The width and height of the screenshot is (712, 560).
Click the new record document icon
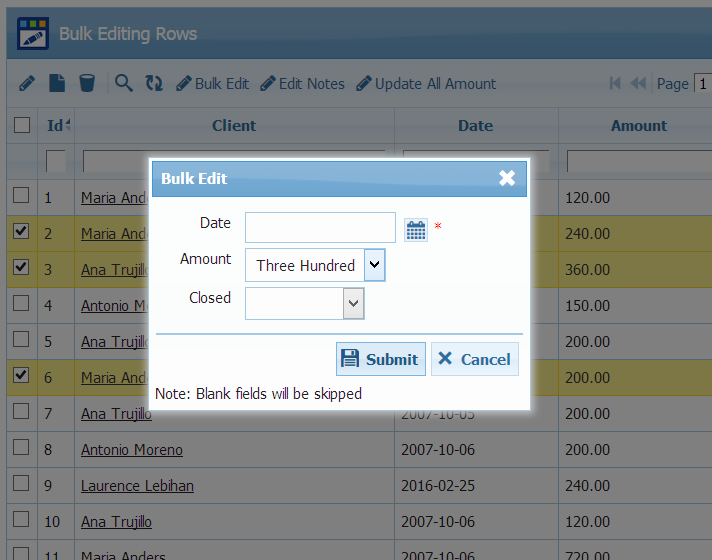pos(58,83)
